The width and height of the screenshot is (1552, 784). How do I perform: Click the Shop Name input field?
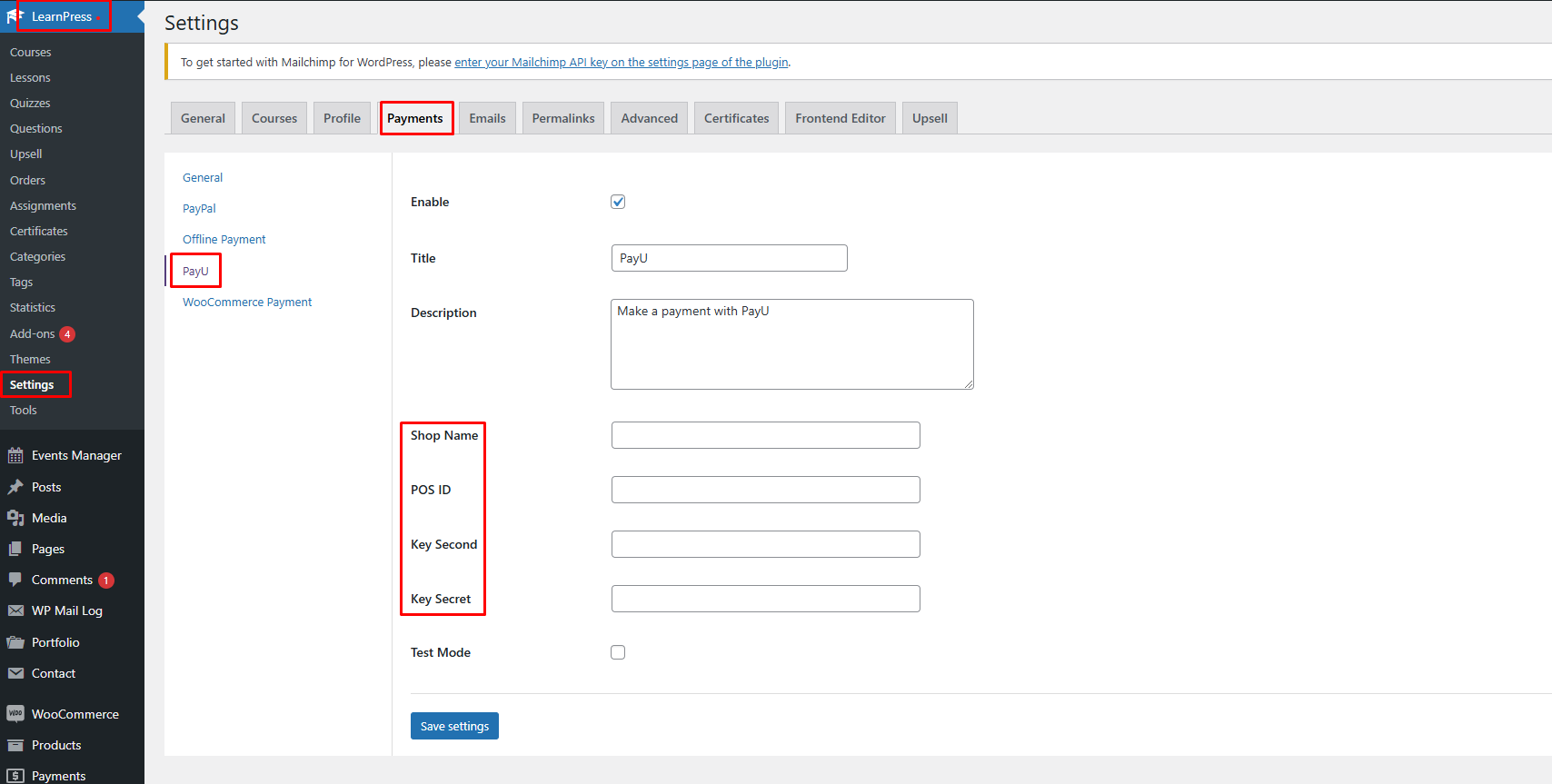[x=766, y=435]
